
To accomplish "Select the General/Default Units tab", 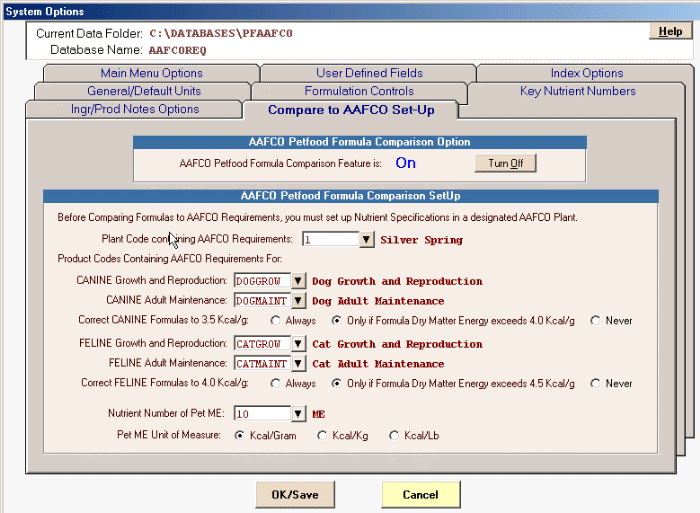I will point(144,91).
